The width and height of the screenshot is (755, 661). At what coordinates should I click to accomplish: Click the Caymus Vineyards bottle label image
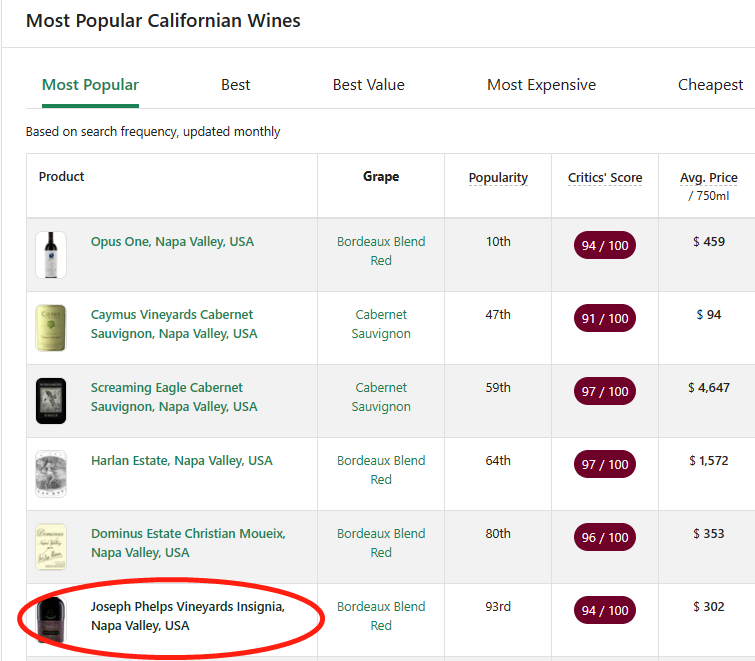pos(51,328)
